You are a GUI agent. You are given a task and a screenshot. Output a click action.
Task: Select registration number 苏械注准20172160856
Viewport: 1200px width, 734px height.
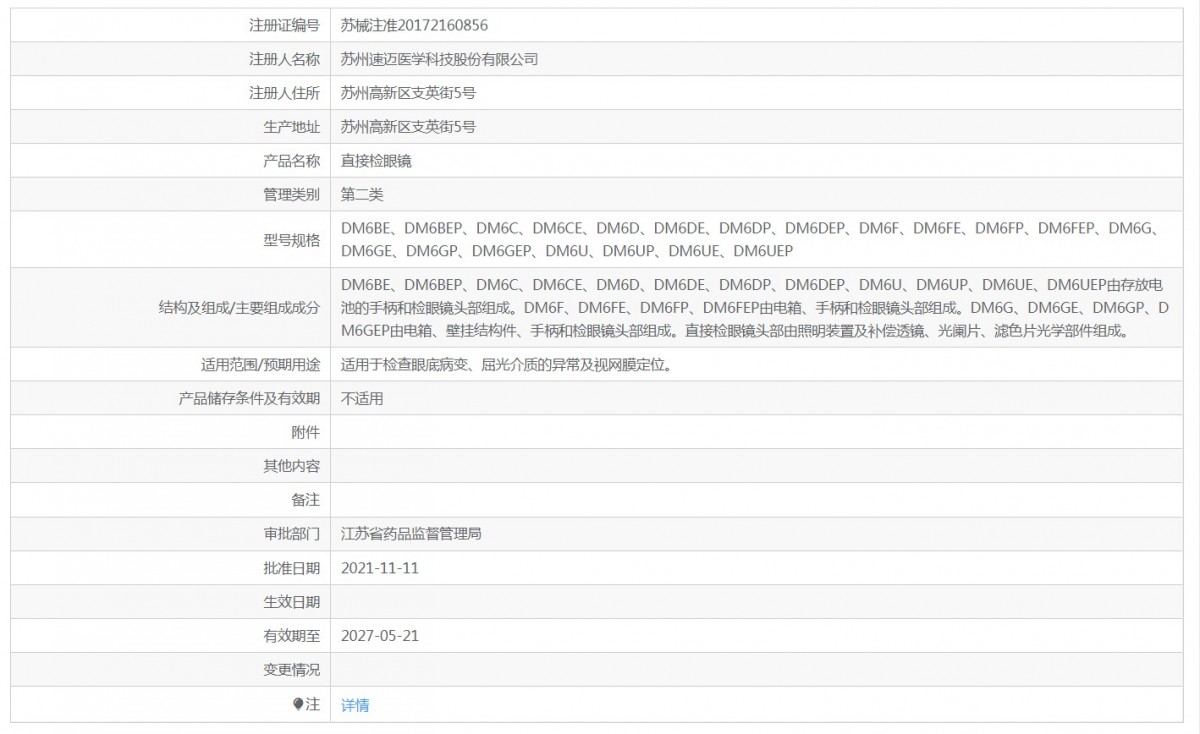pyautogui.click(x=415, y=25)
